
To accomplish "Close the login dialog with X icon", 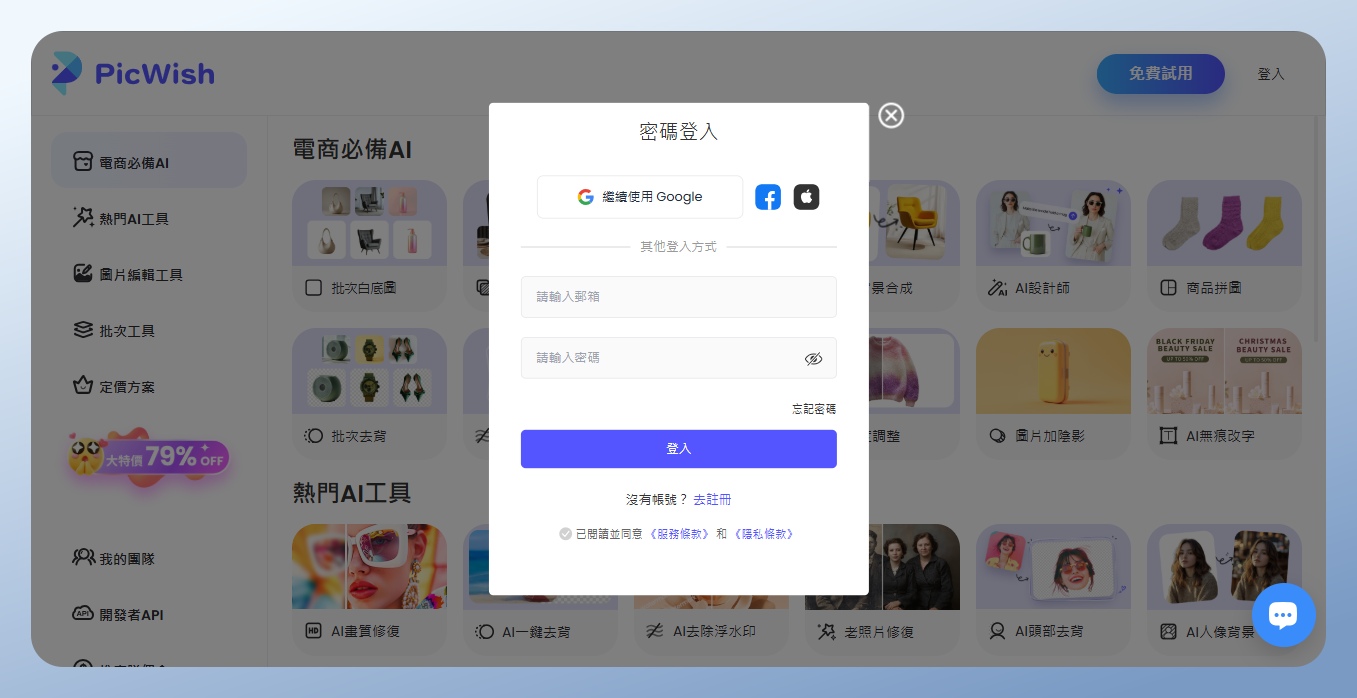I will tap(890, 116).
